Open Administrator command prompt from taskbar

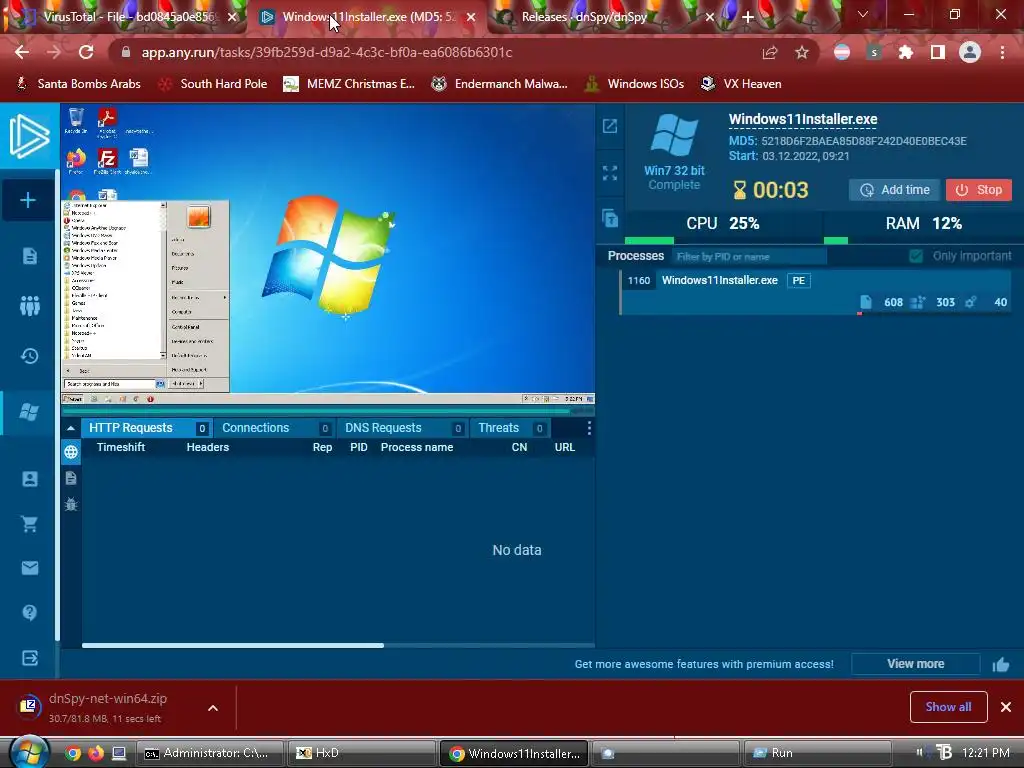pos(211,753)
